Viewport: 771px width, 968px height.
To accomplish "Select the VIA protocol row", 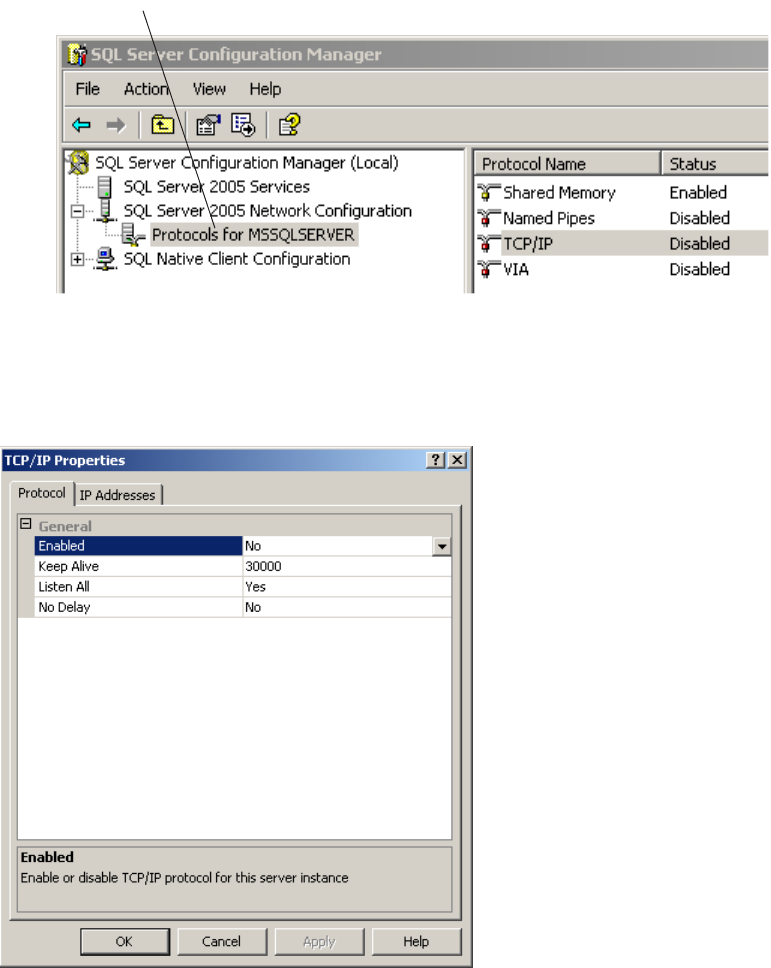I will [622, 269].
